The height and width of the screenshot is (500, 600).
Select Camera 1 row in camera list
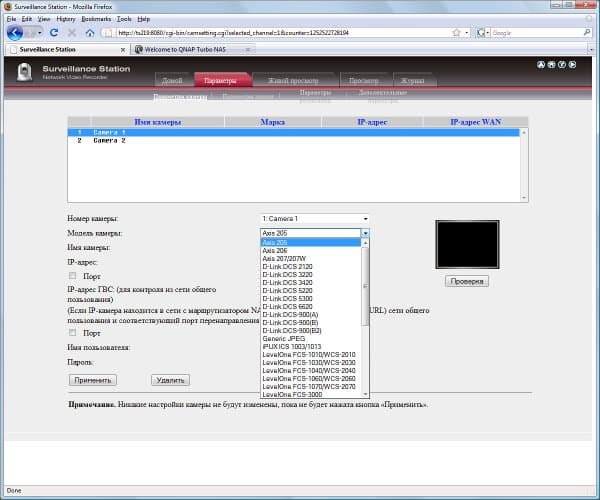coord(293,132)
